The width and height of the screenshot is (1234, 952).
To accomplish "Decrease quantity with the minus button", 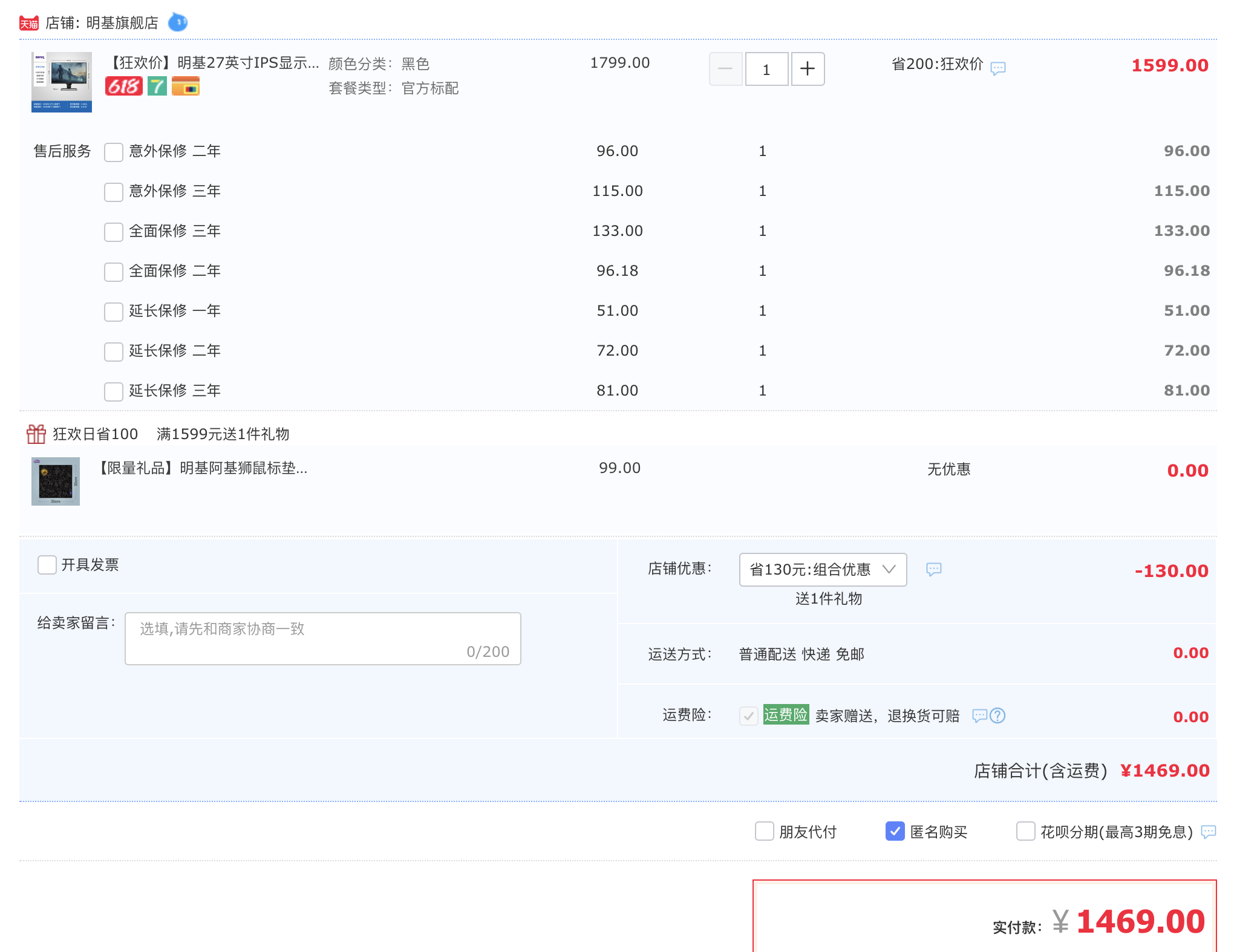I will (726, 69).
